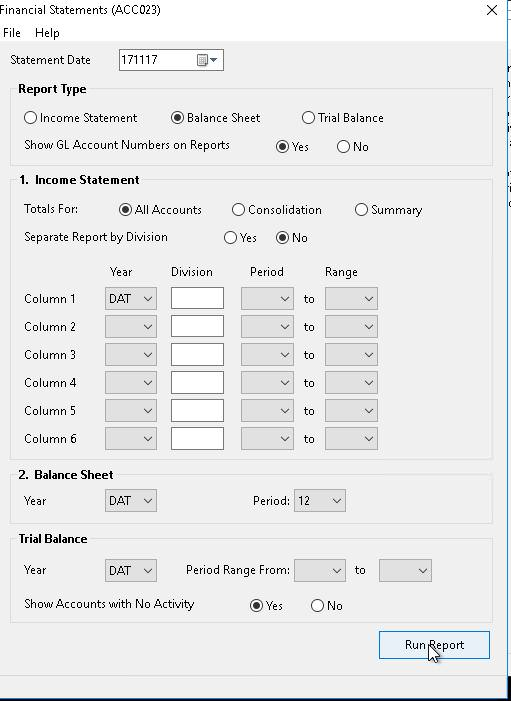Open the Help menu
This screenshot has height=701, width=511.
[47, 33]
